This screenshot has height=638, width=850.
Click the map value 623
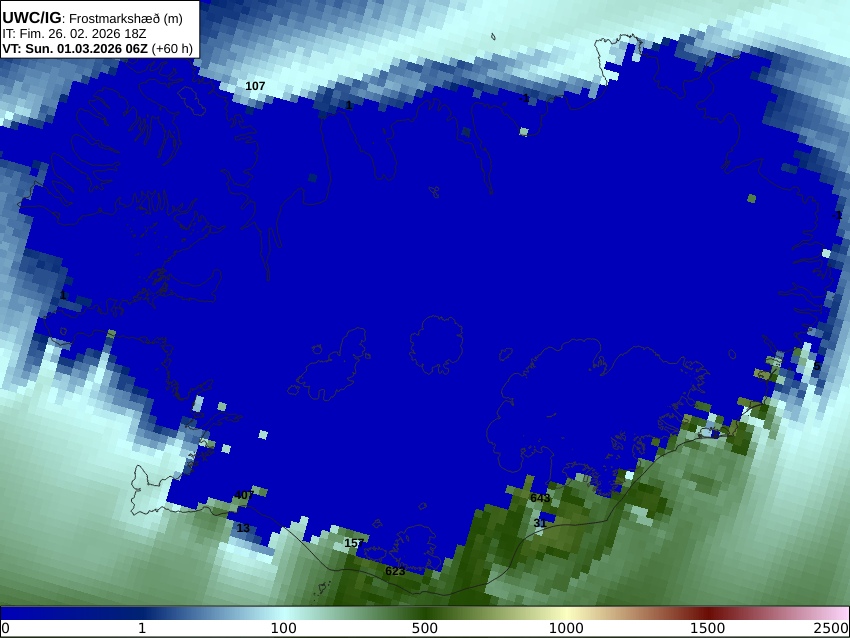tap(395, 571)
